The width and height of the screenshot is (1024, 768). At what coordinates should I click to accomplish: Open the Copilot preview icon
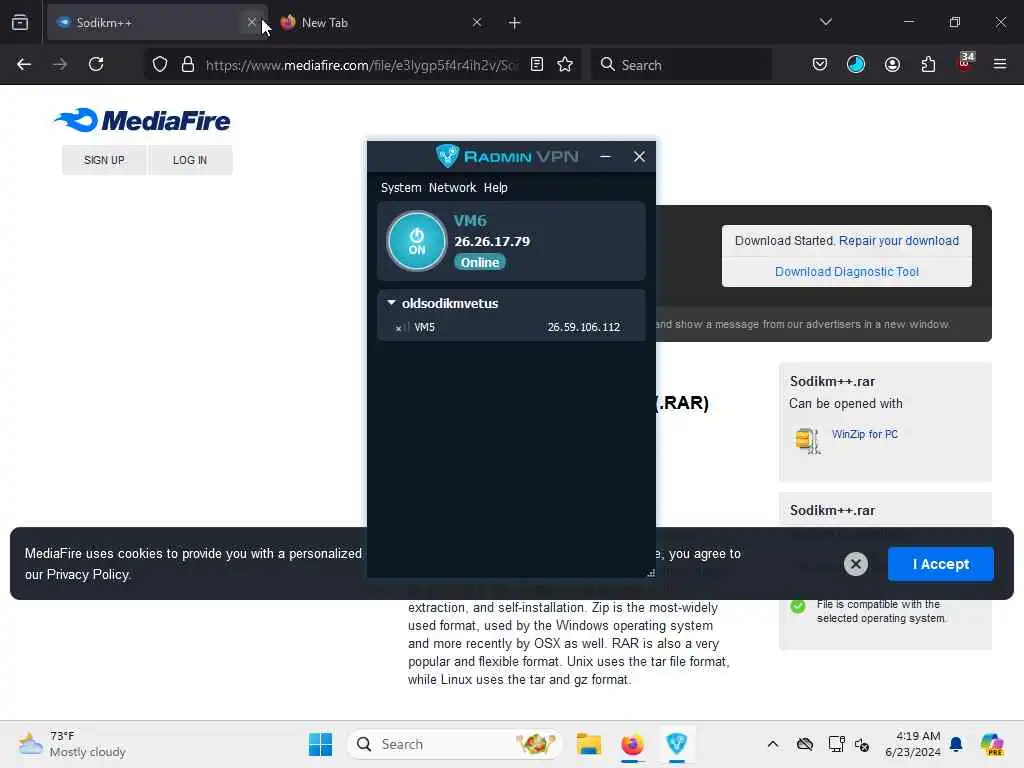pos(992,744)
